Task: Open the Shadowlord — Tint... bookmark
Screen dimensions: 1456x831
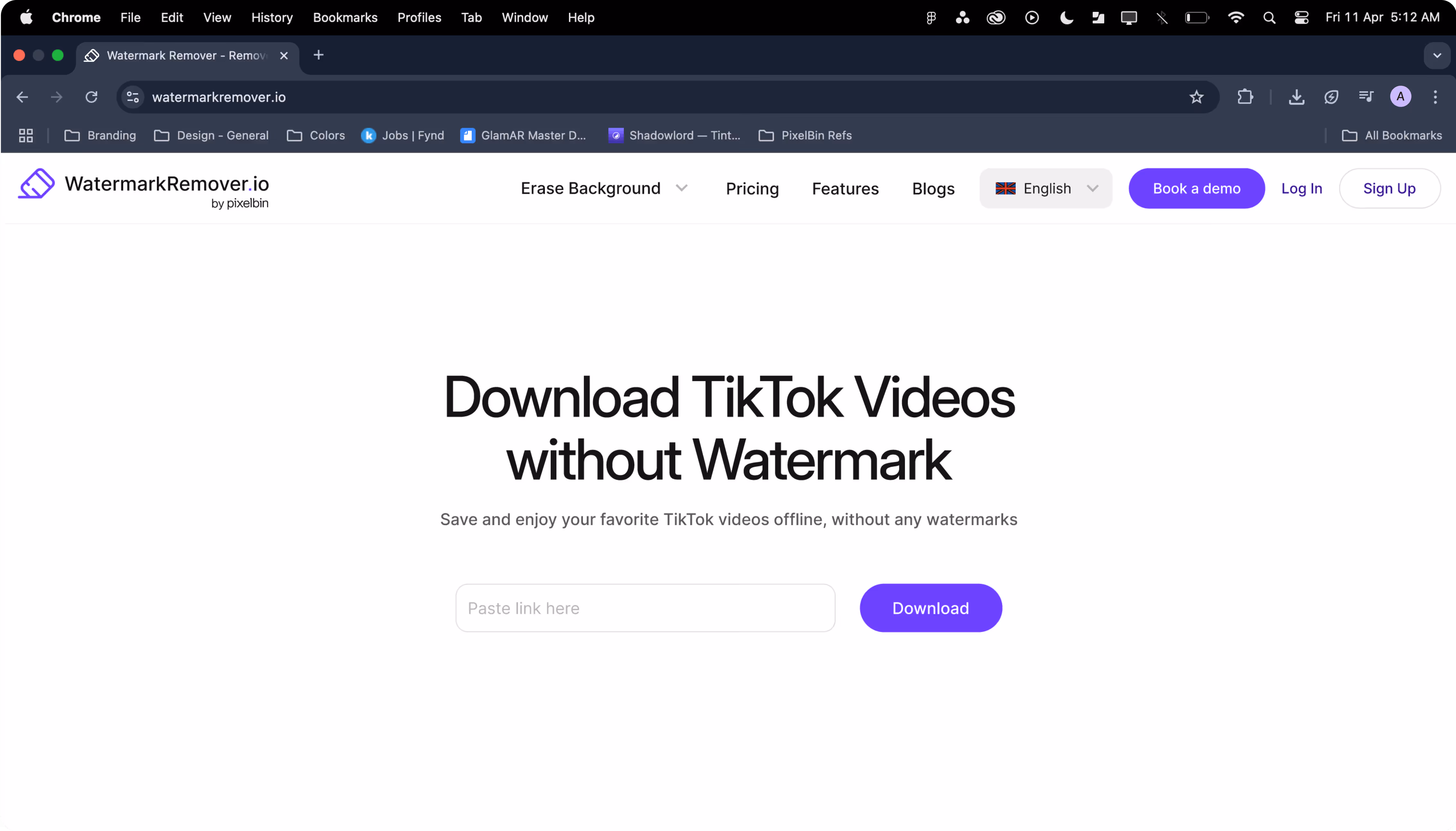Action: point(674,135)
